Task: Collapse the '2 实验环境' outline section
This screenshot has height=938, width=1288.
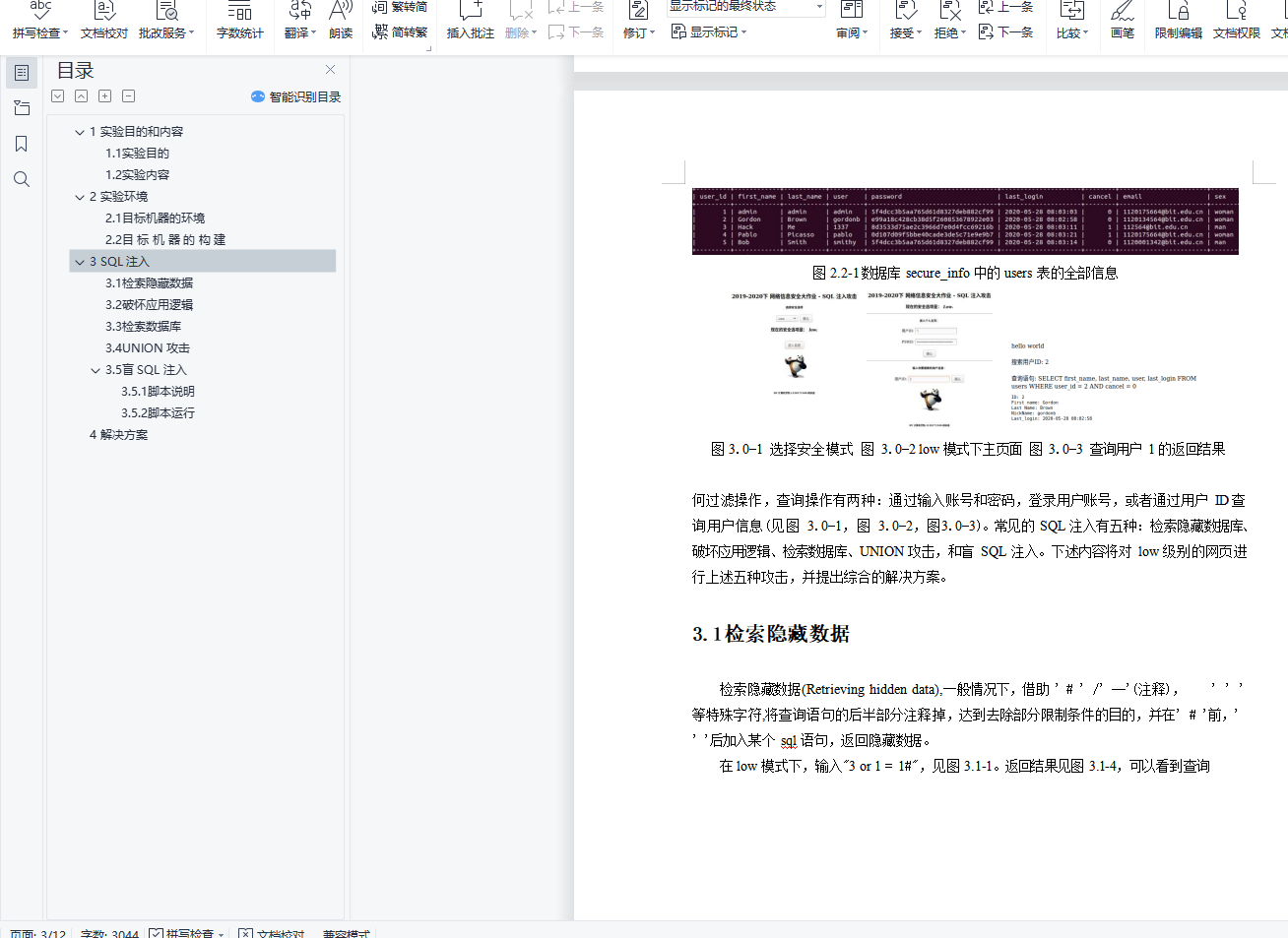Action: click(80, 197)
